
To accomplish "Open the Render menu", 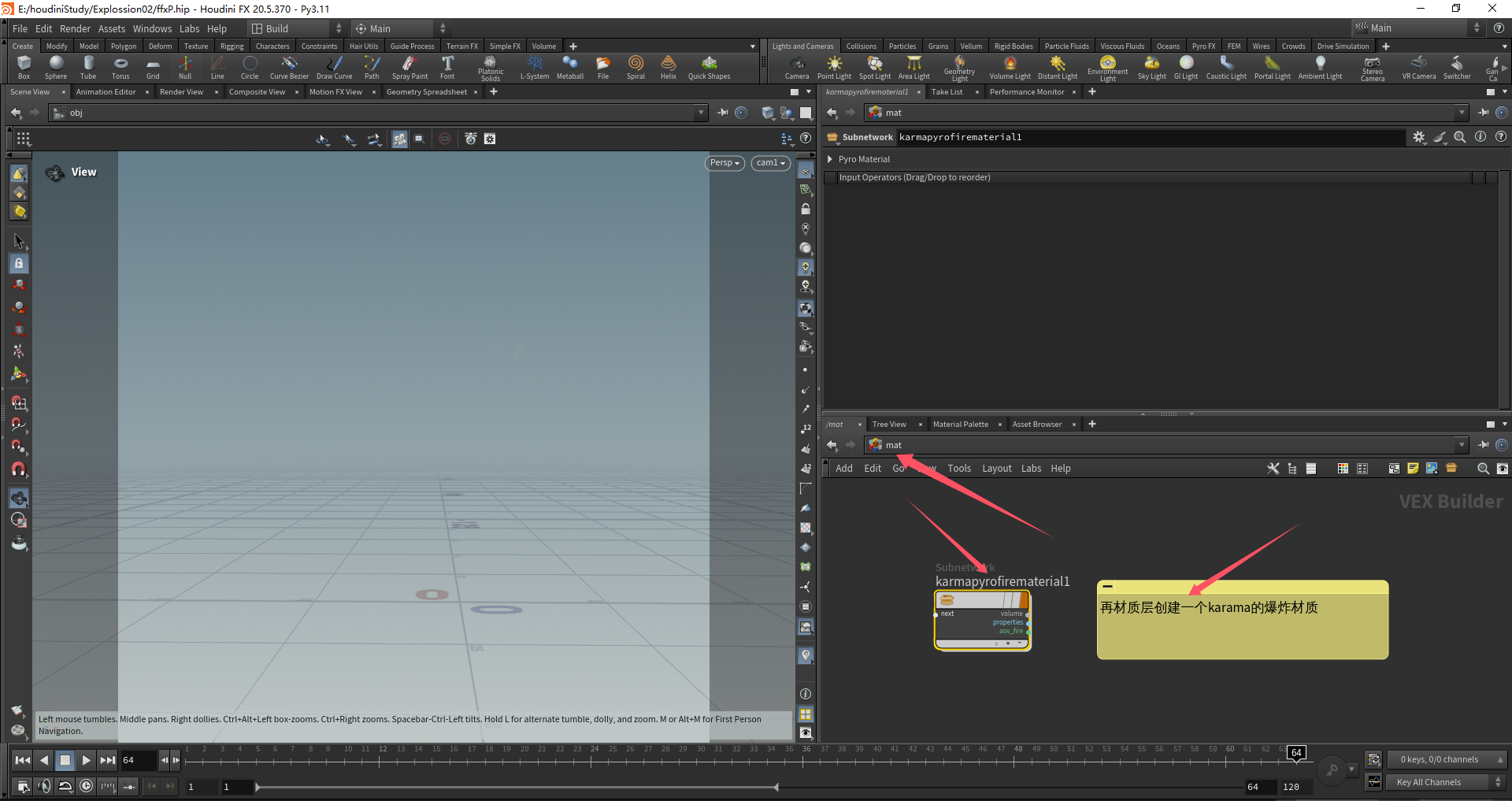I will point(75,28).
